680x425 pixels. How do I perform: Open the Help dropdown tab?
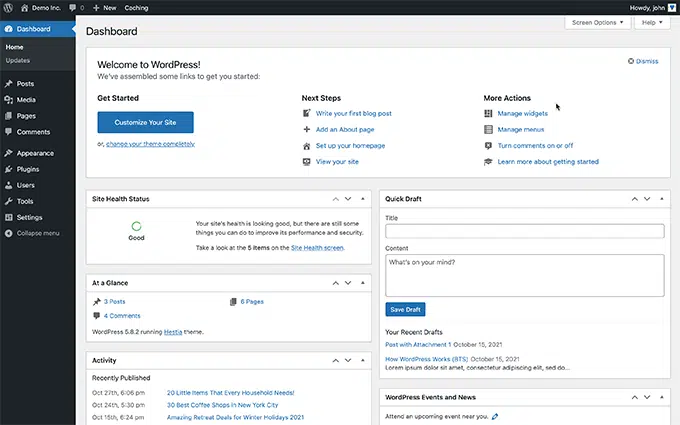(650, 22)
